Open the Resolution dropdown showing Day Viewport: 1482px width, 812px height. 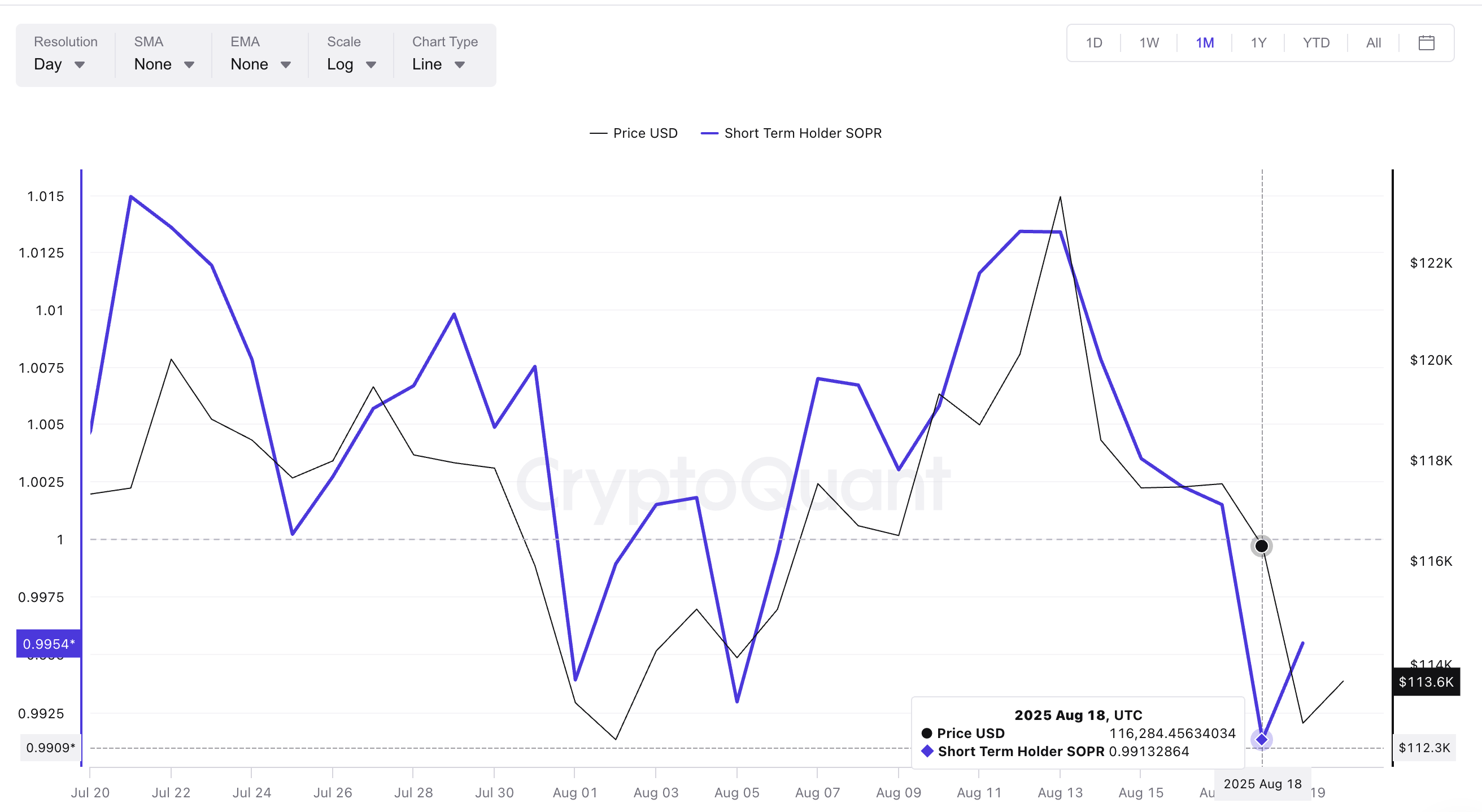[x=60, y=64]
